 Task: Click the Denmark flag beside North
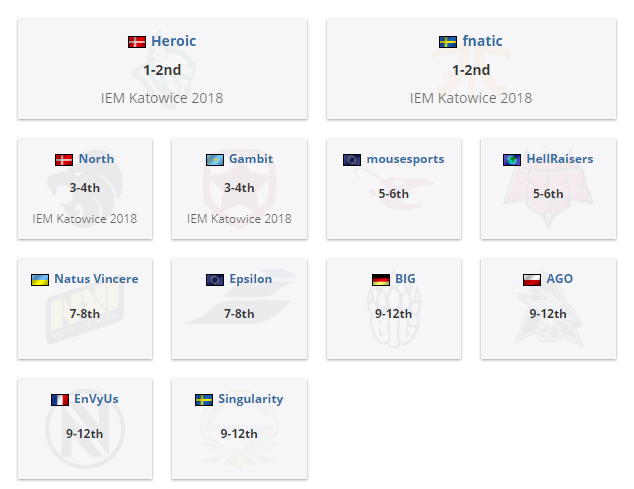pos(64,160)
